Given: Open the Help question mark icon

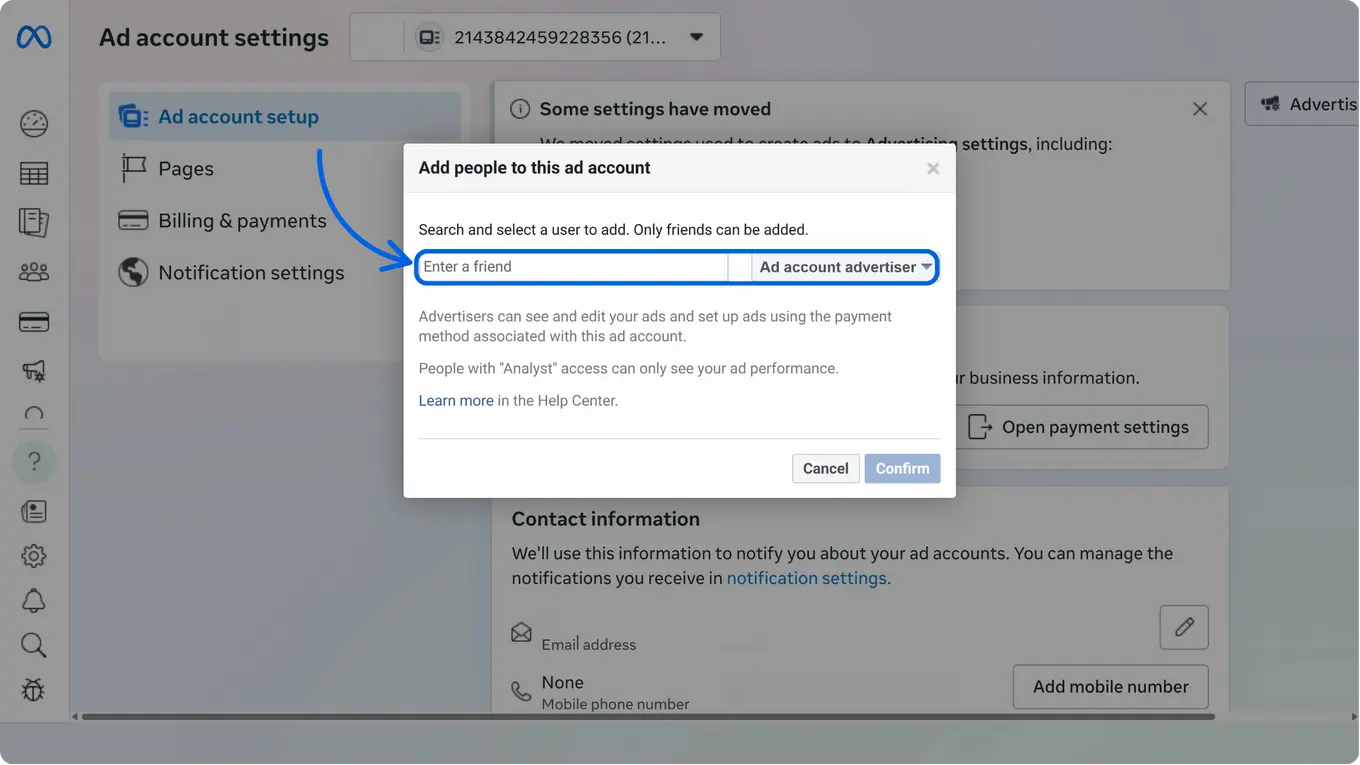Looking at the screenshot, I should (x=33, y=462).
